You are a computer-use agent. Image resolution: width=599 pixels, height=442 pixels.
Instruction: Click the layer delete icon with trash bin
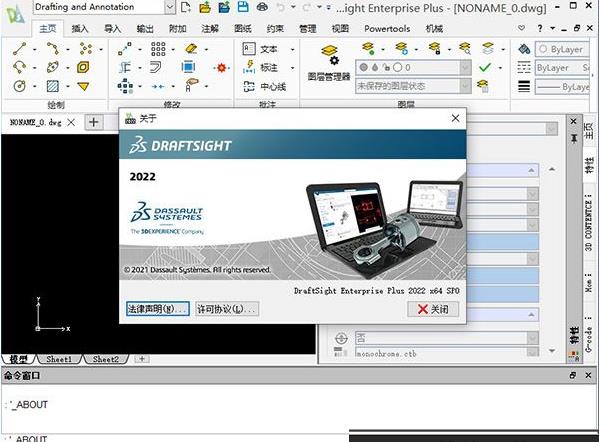(483, 87)
